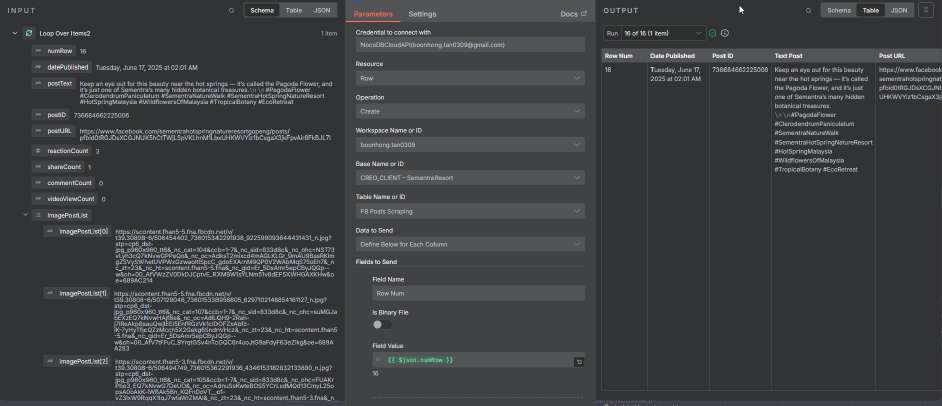Open the Data to Send dropdown

pyautogui.click(x=470, y=244)
